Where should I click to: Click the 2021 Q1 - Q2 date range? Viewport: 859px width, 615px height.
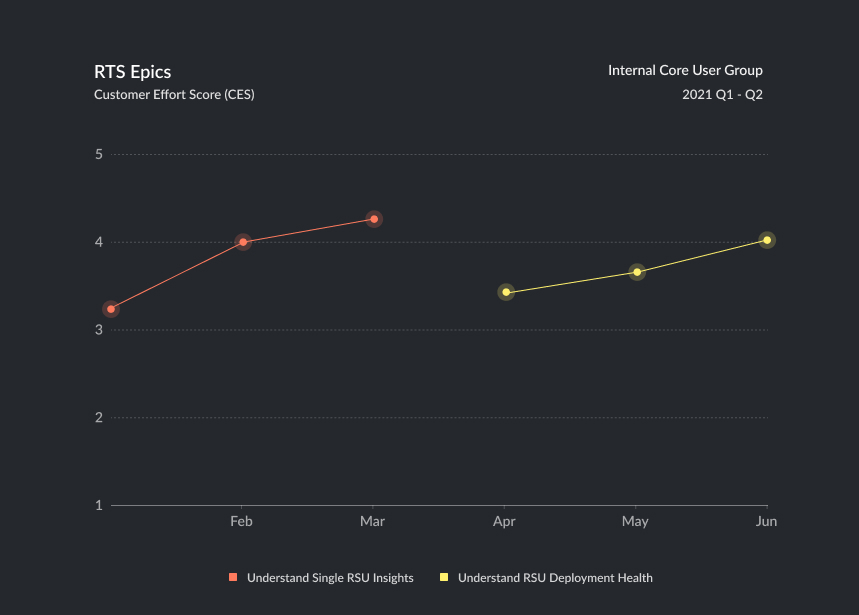pyautogui.click(x=722, y=95)
